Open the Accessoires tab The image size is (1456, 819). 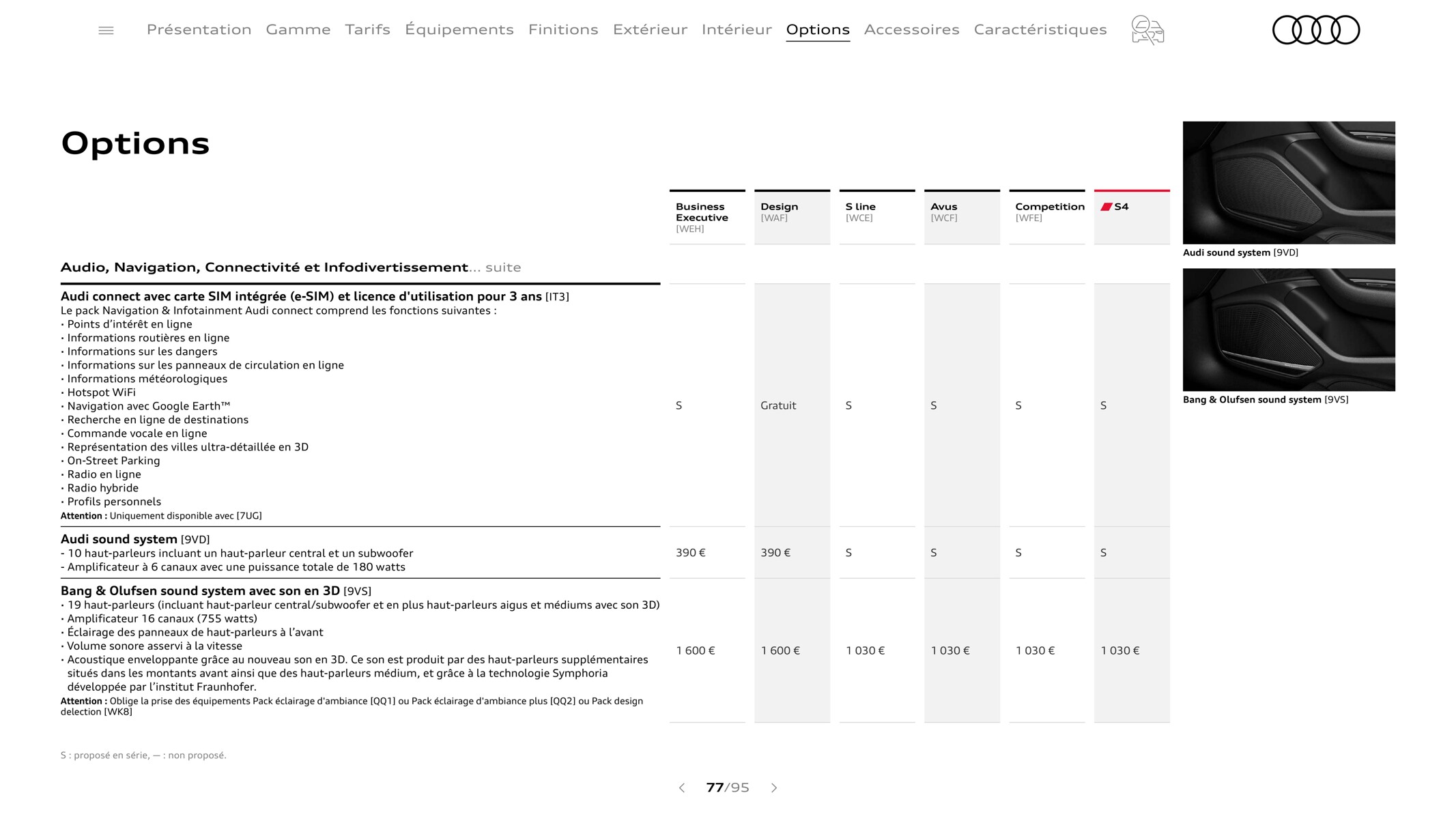(912, 29)
